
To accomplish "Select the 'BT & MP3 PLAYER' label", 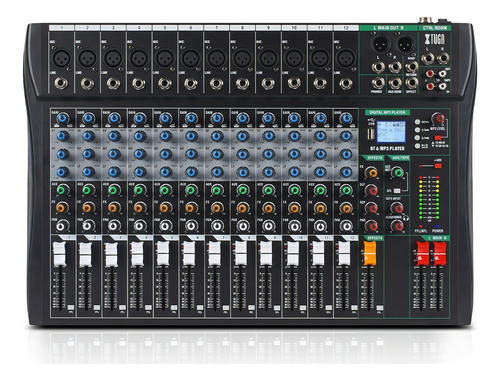I will coord(387,148).
